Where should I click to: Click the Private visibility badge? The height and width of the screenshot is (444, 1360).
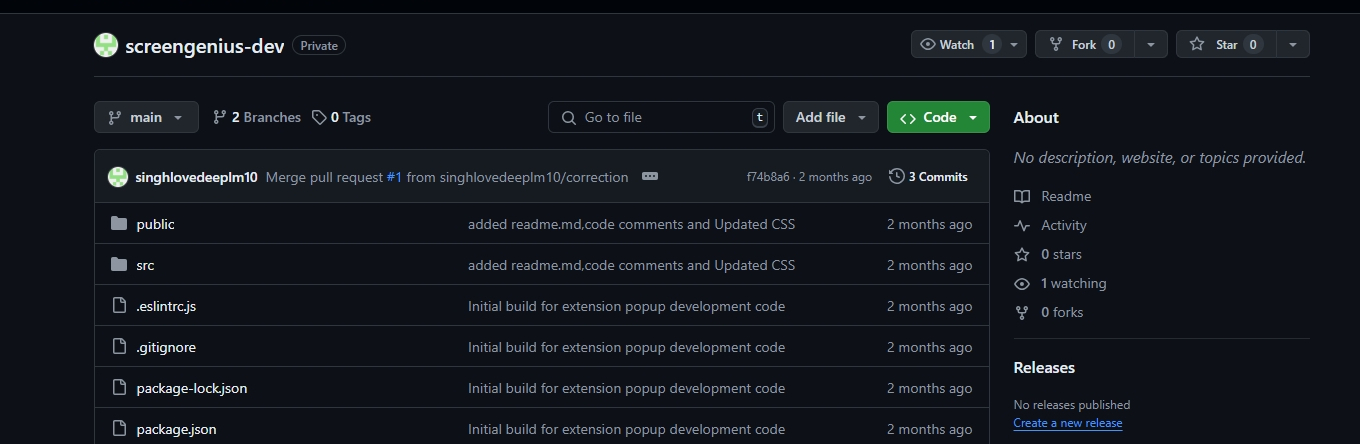[x=319, y=46]
